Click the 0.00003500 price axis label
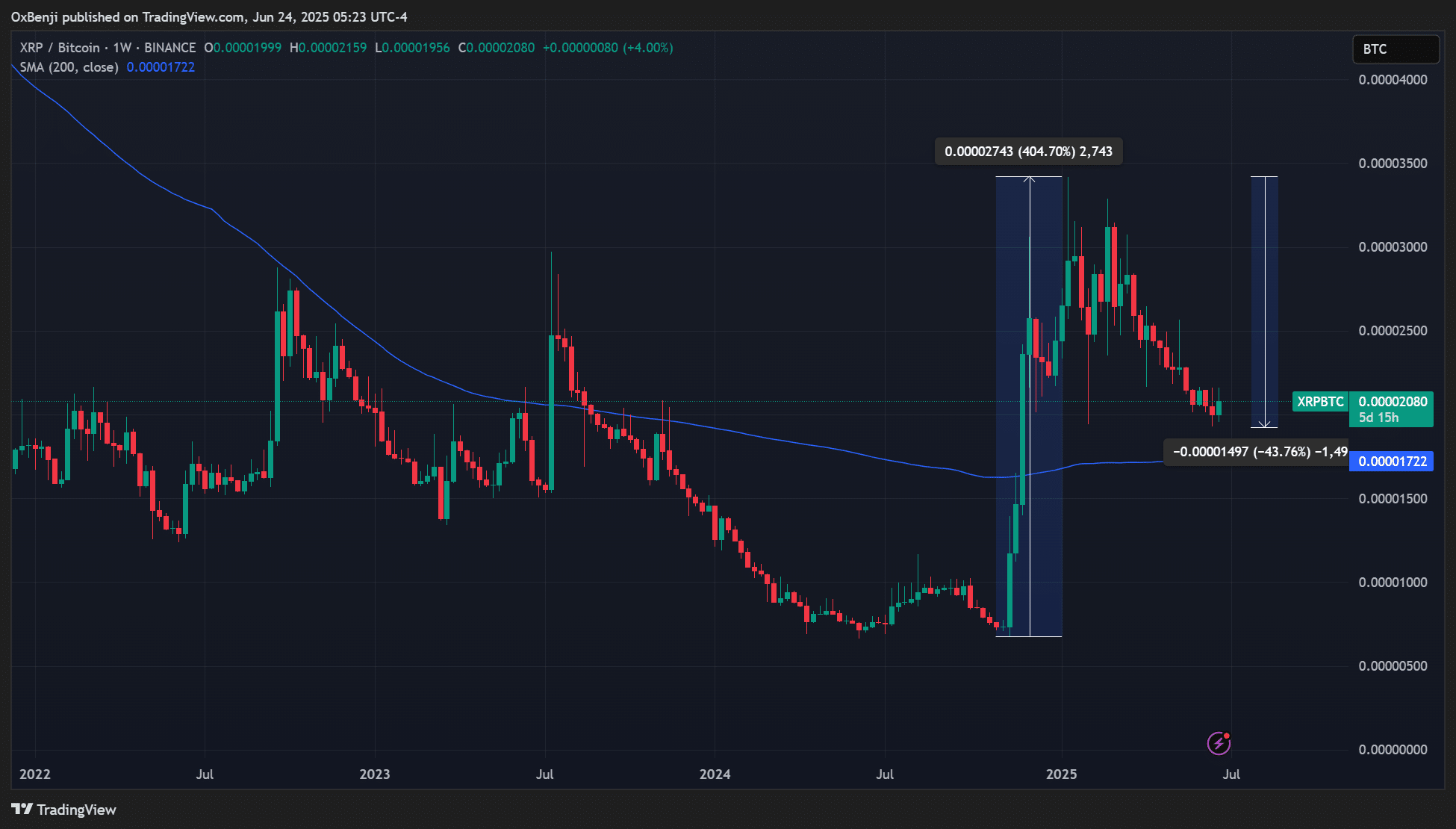 [1393, 164]
